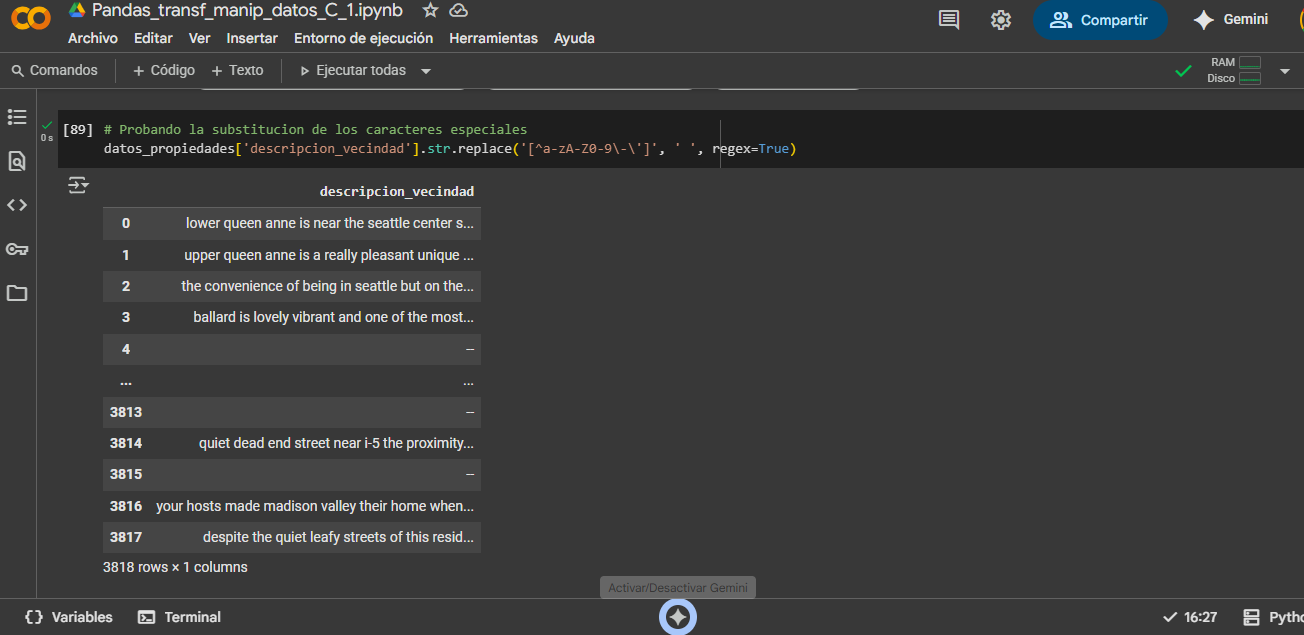Open the Variables panel
Screen dimensions: 1304x635
pos(68,617)
